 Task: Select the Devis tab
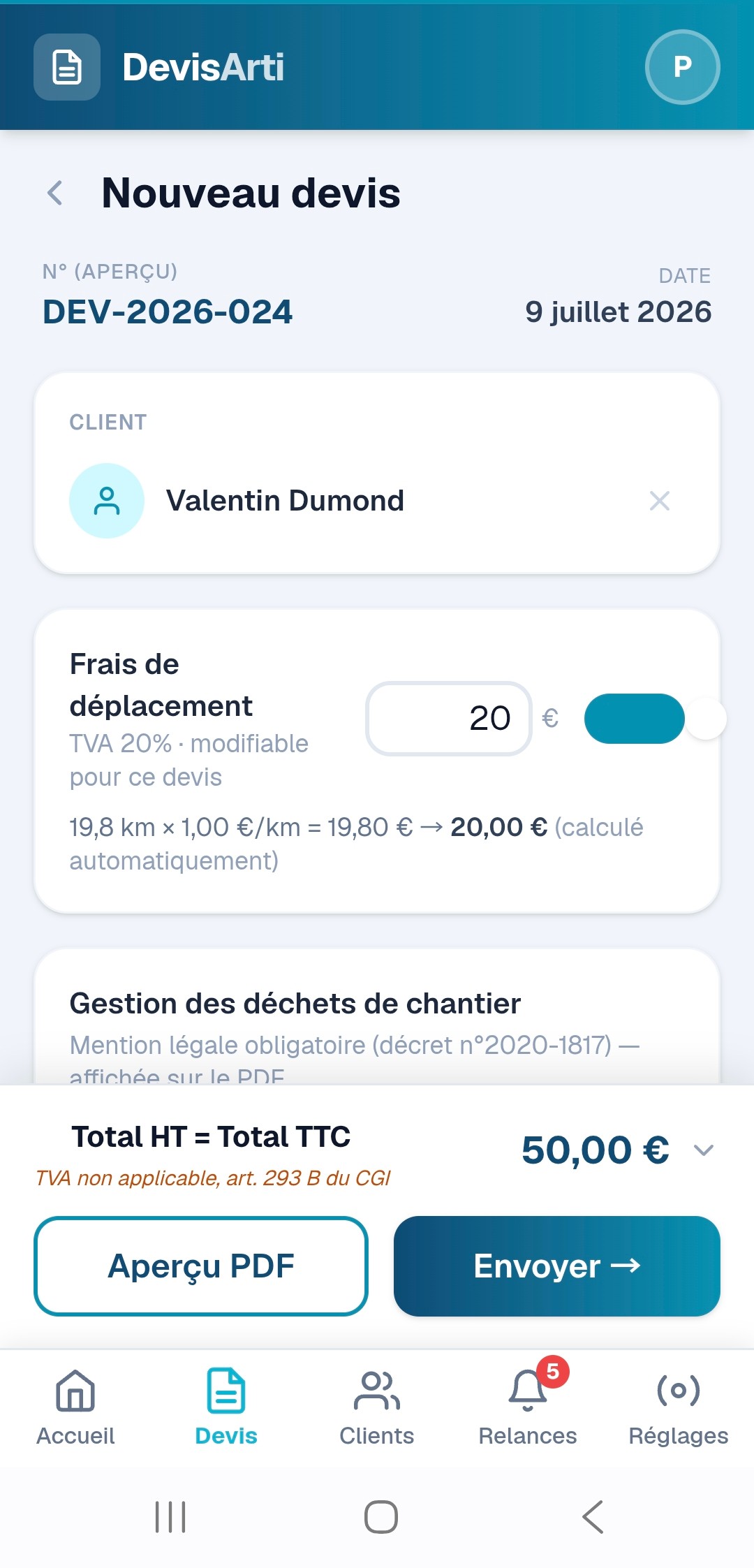226,1407
